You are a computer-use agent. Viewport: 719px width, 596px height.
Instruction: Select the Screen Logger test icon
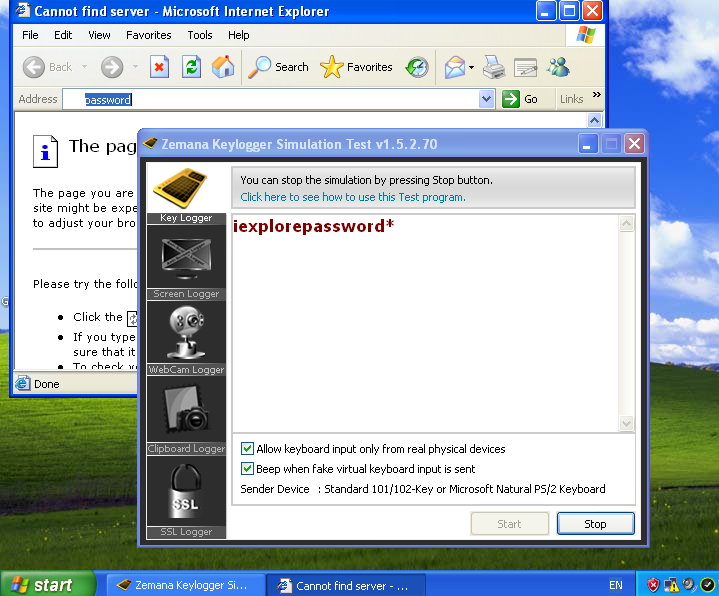point(186,258)
